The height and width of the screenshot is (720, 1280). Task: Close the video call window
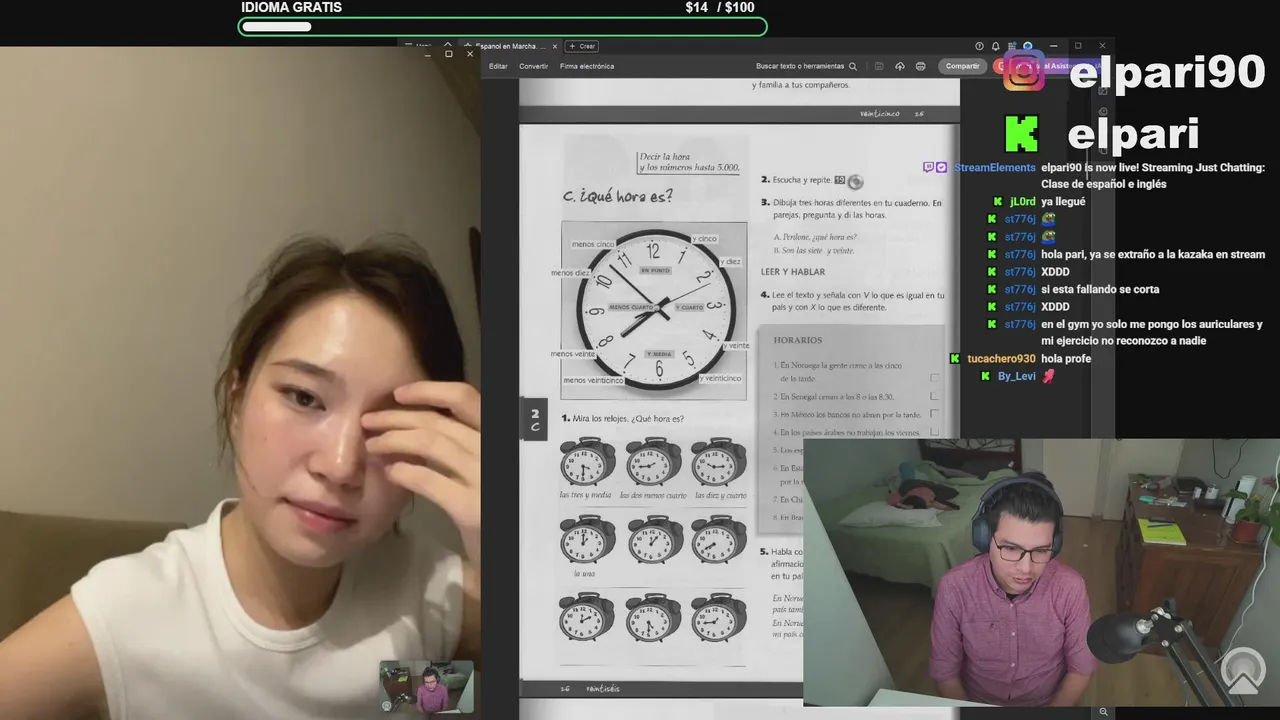pos(470,53)
